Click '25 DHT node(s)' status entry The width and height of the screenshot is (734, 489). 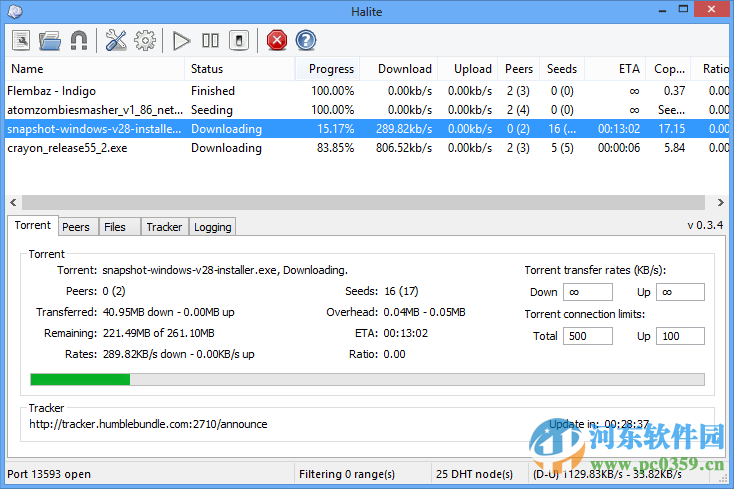coord(474,474)
